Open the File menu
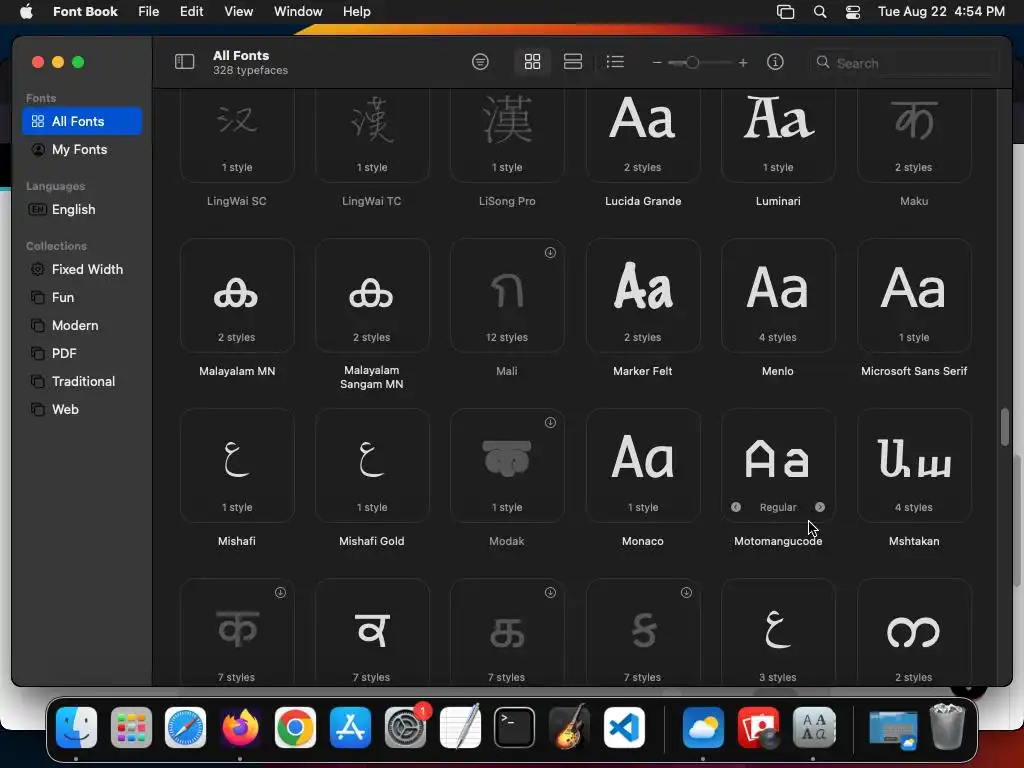The height and width of the screenshot is (768, 1024). 149,12
